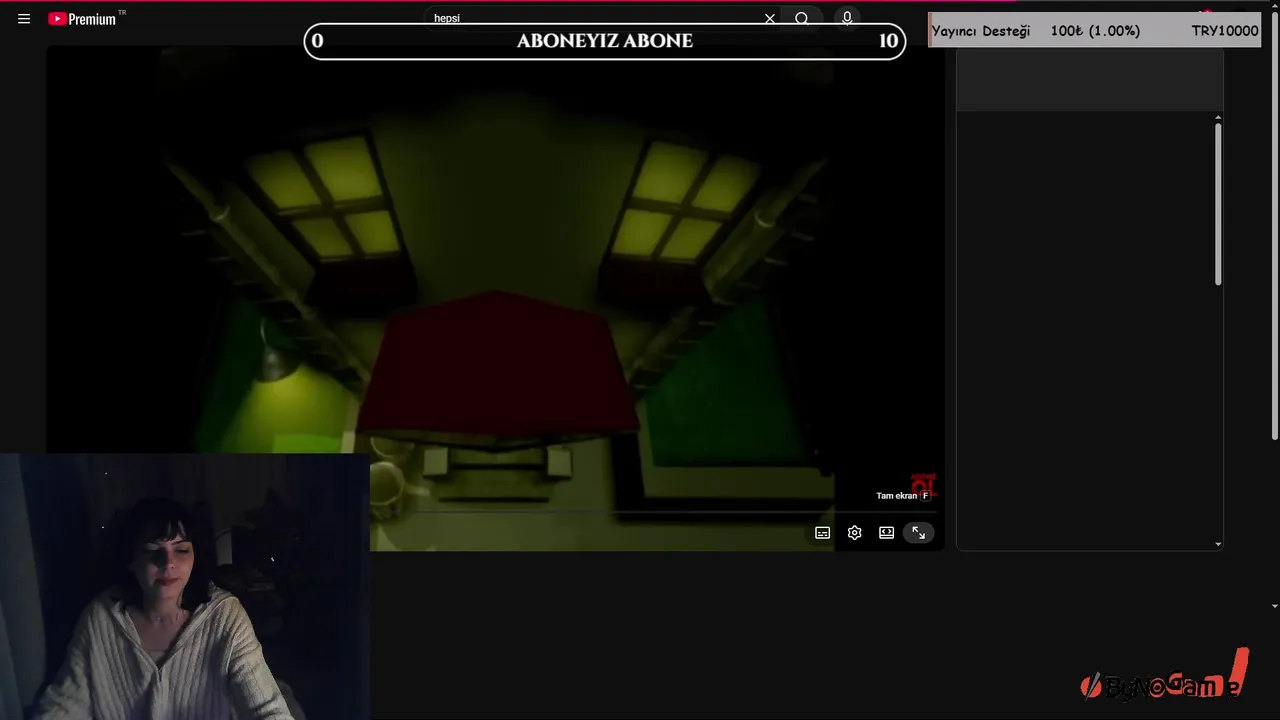The width and height of the screenshot is (1280, 720).
Task: Click the page scrollbar's bottom arrow
Action: tap(1274, 605)
